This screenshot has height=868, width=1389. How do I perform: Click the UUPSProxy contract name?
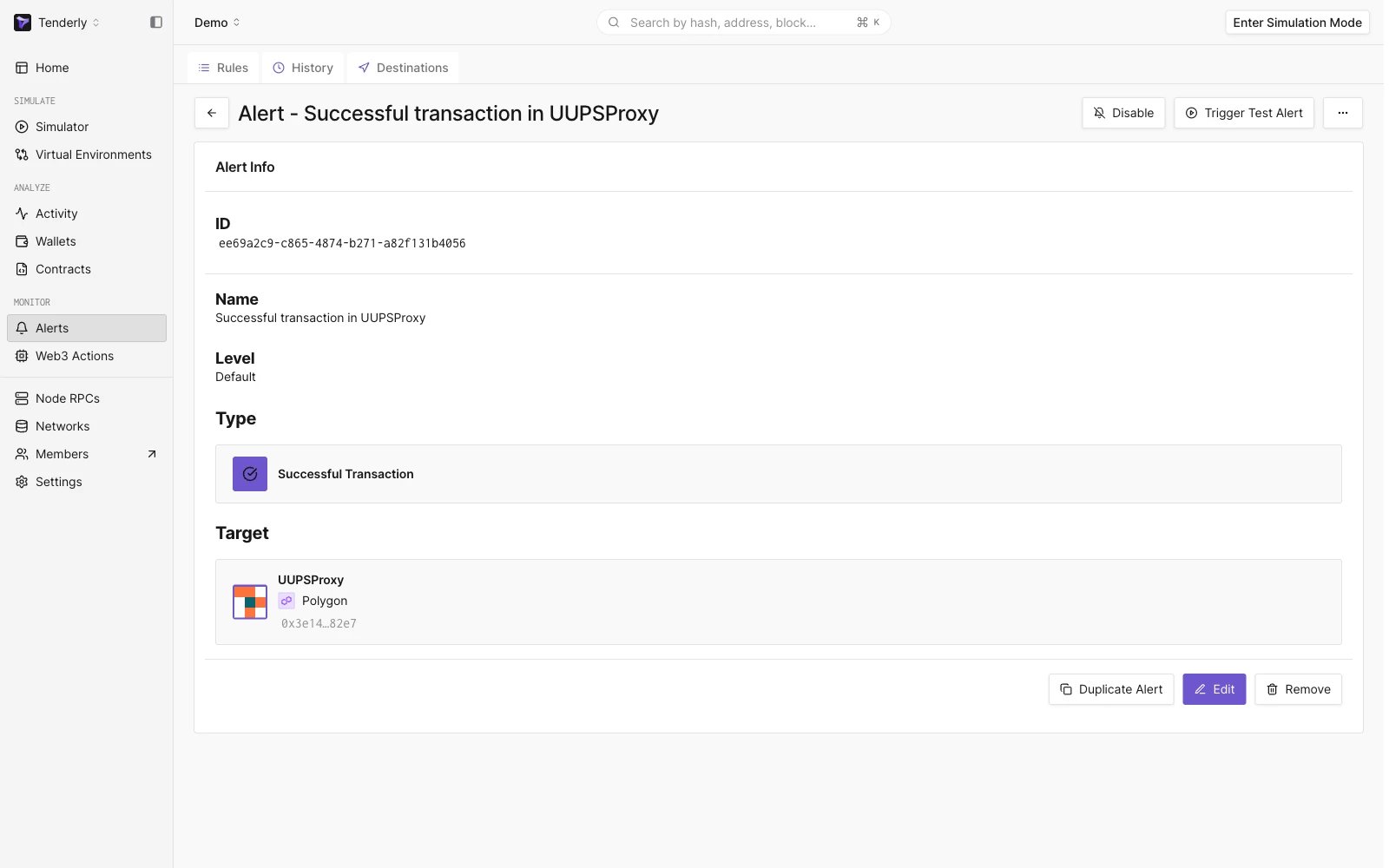(x=311, y=580)
